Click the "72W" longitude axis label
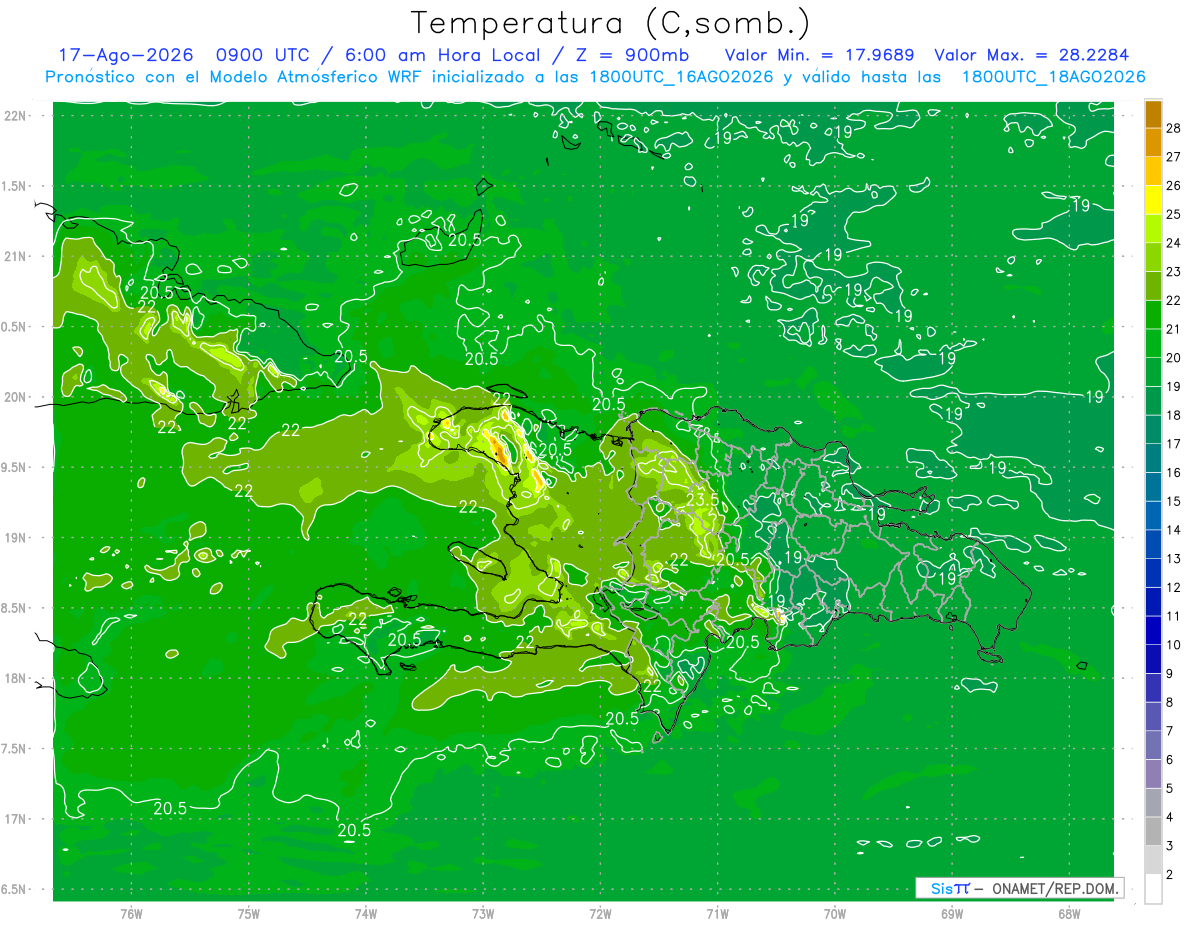The width and height of the screenshot is (1200, 927). tap(600, 913)
